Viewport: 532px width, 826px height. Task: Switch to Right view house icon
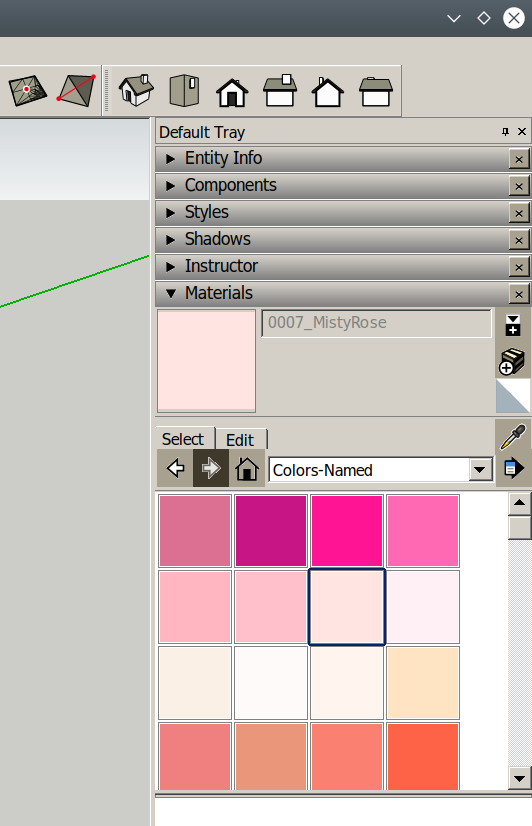[x=280, y=90]
